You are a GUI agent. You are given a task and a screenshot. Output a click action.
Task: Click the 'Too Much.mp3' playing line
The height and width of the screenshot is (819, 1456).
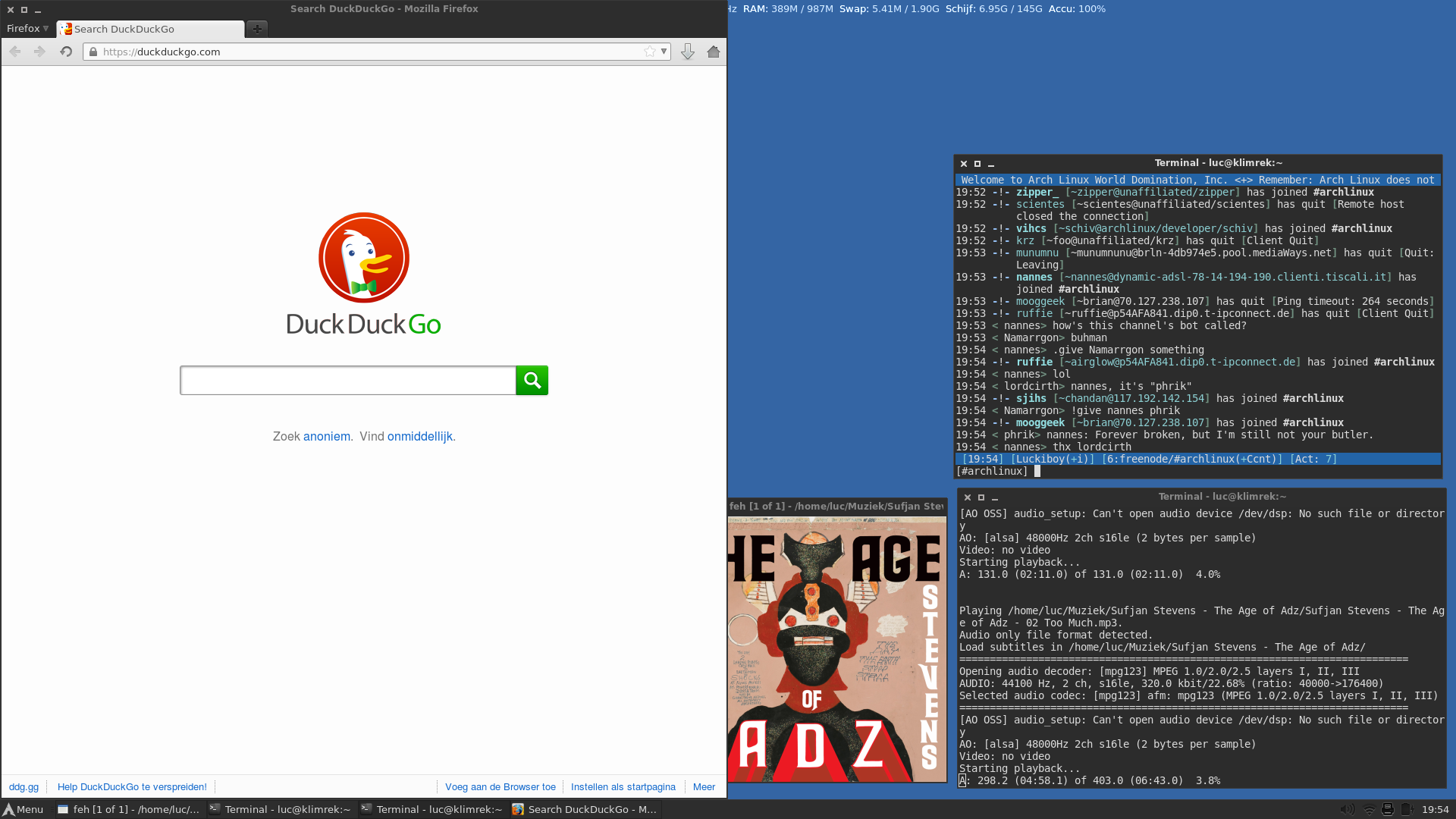[1202, 617]
